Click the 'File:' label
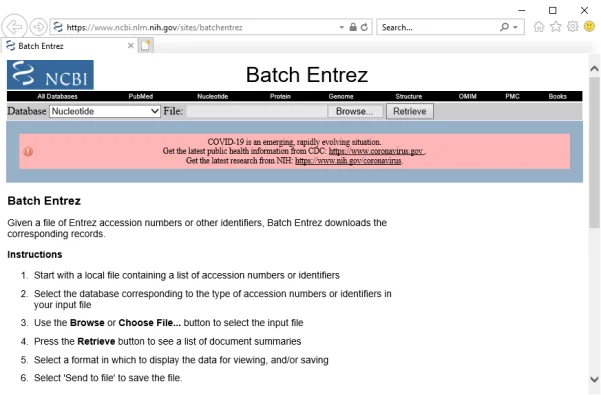The height and width of the screenshot is (395, 601). click(173, 111)
